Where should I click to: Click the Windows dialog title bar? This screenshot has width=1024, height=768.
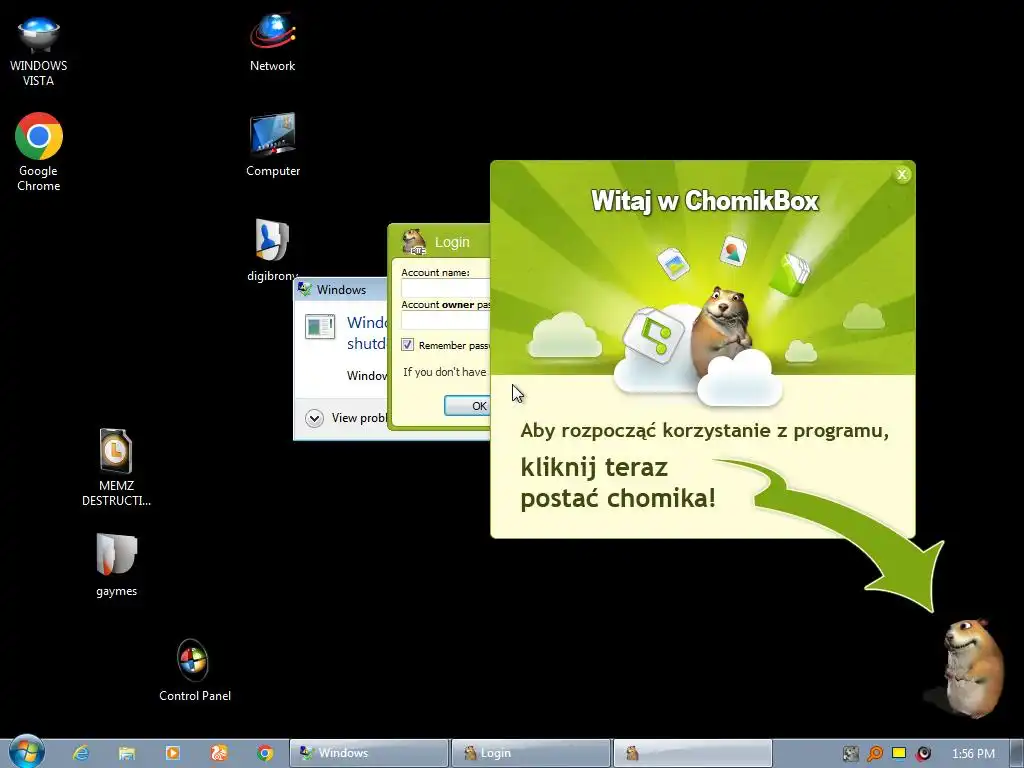point(340,289)
